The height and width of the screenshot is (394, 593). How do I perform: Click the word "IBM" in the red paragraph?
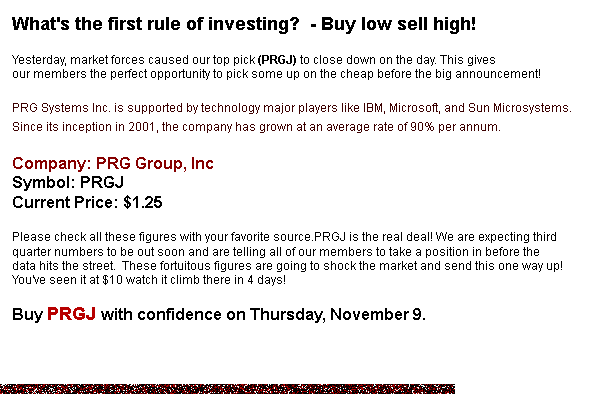coord(374,108)
